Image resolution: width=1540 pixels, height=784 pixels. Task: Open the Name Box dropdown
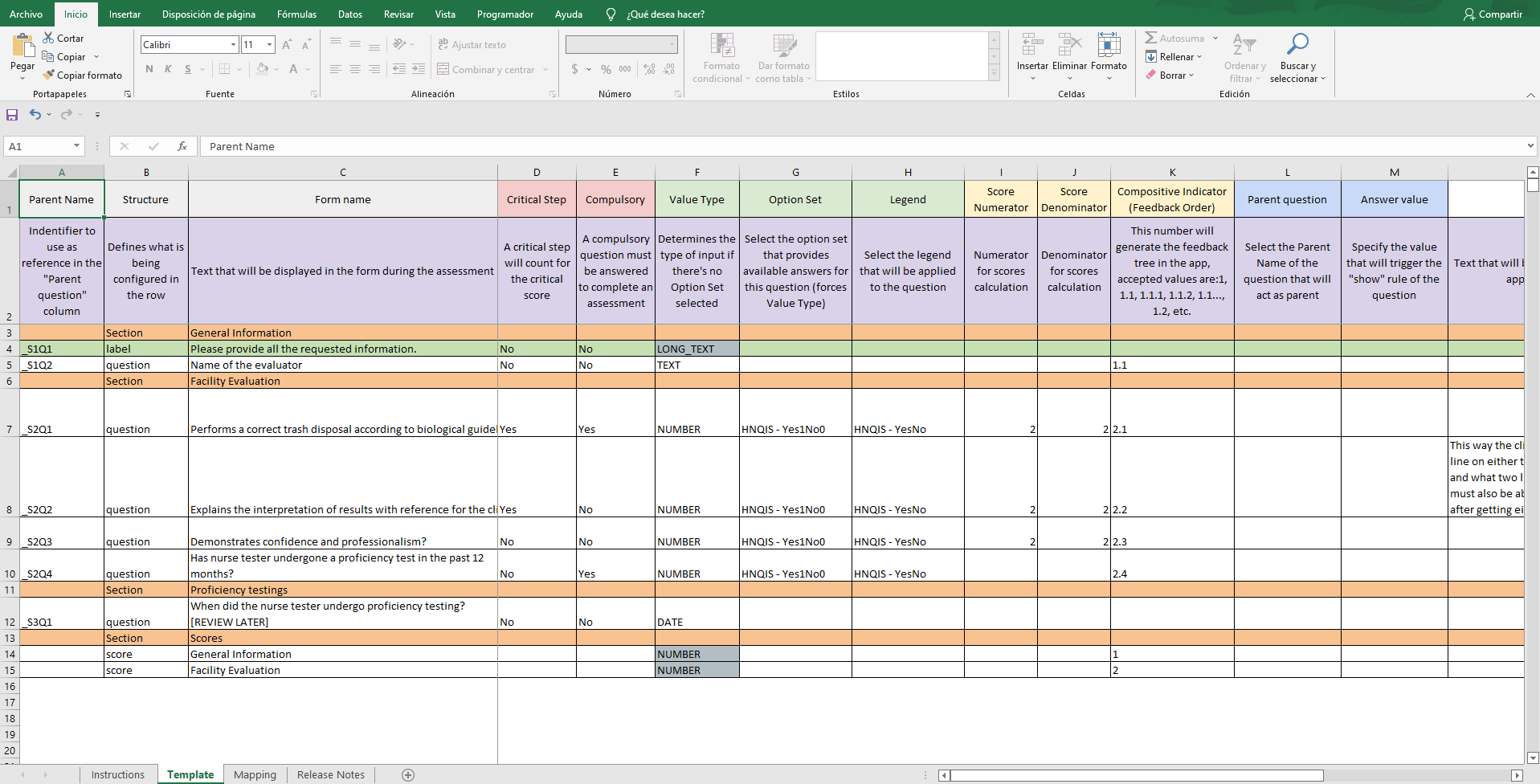click(77, 146)
